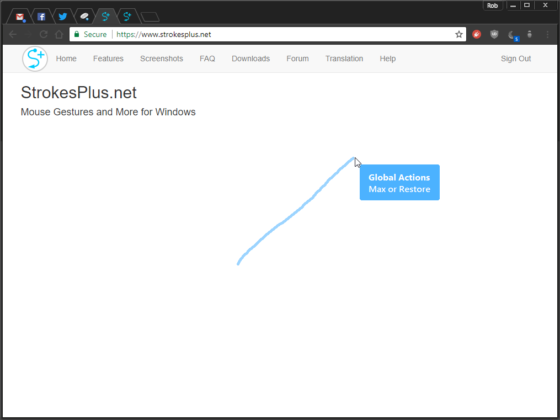
Task: Open the red extension icon
Action: (476, 34)
